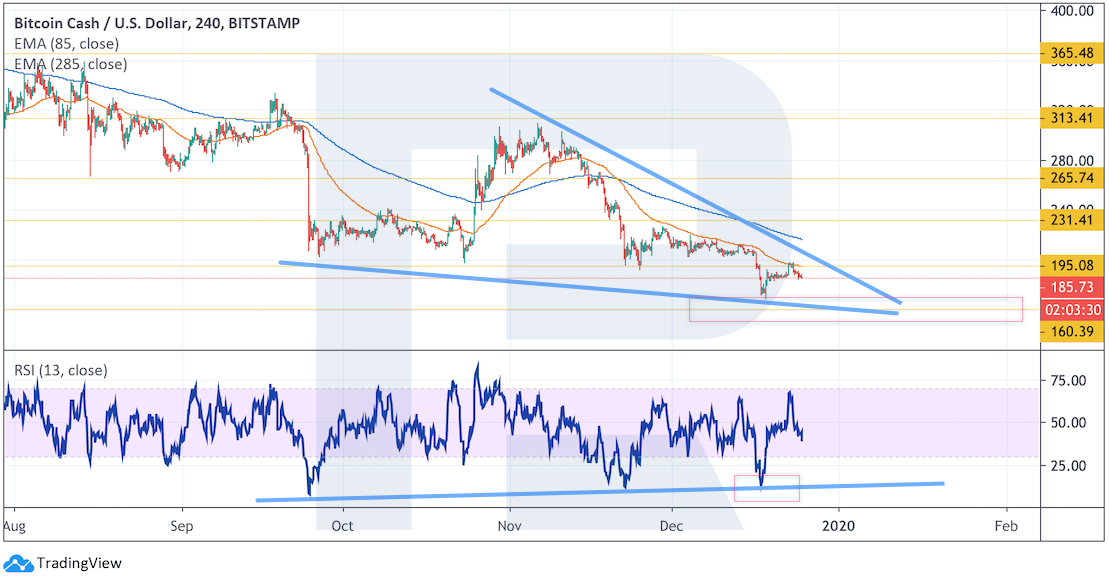The height and width of the screenshot is (585, 1109).
Task: Click the 75.00 level on RSI scale
Action: click(1067, 380)
